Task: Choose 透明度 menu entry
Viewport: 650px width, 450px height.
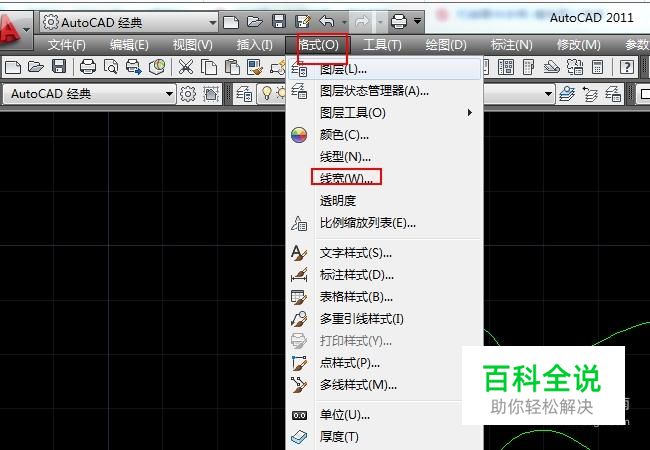Action: (x=385, y=201)
